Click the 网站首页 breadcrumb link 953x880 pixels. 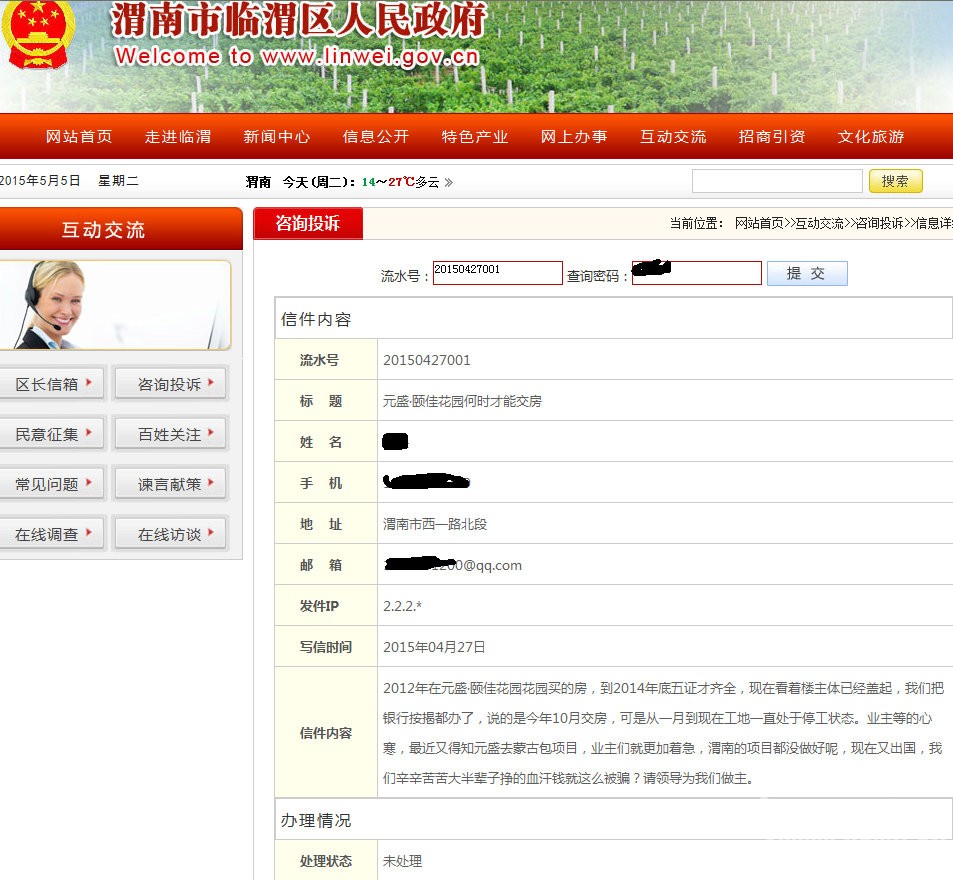point(759,224)
